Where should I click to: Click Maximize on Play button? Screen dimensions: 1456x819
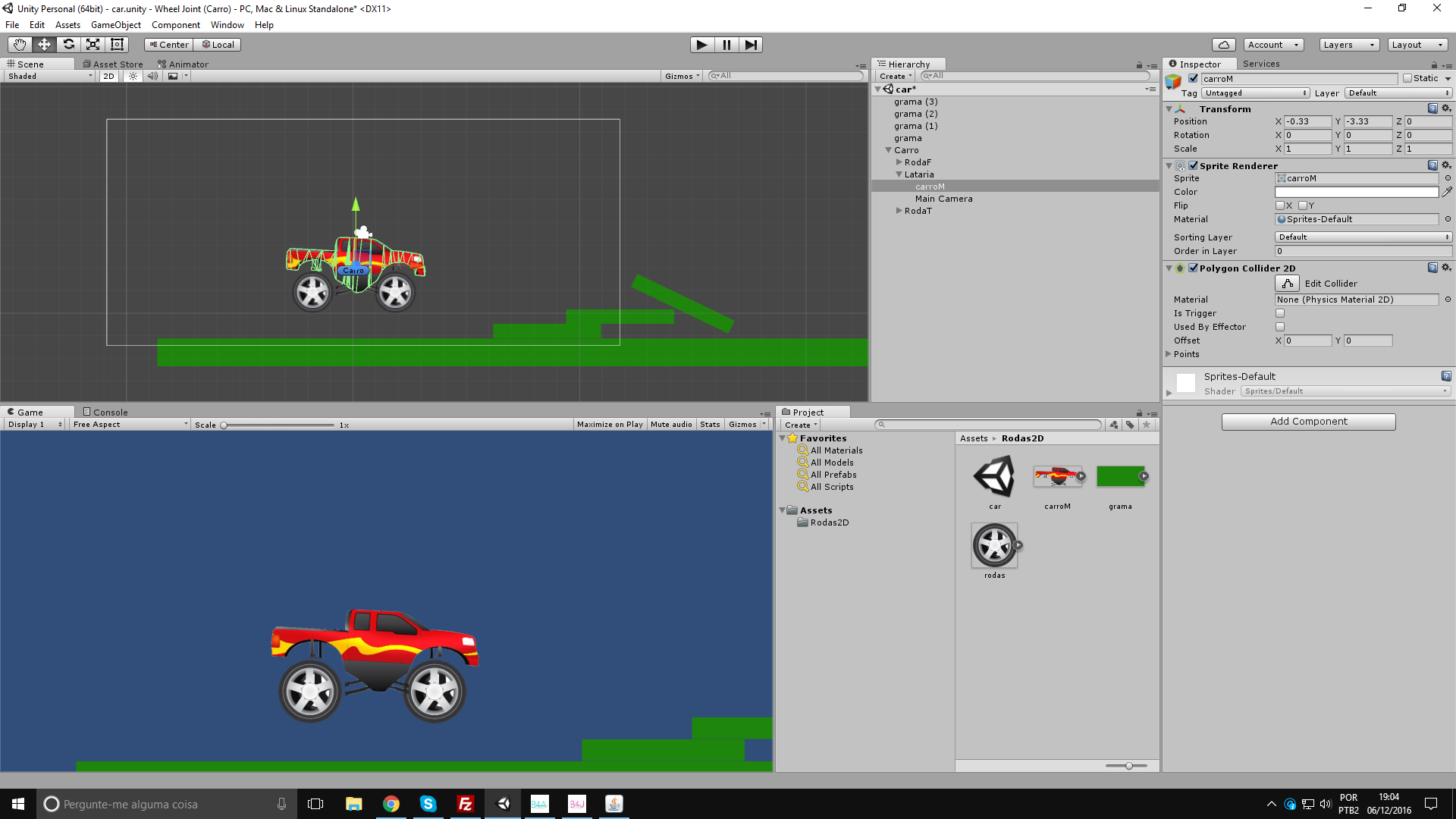pyautogui.click(x=609, y=425)
